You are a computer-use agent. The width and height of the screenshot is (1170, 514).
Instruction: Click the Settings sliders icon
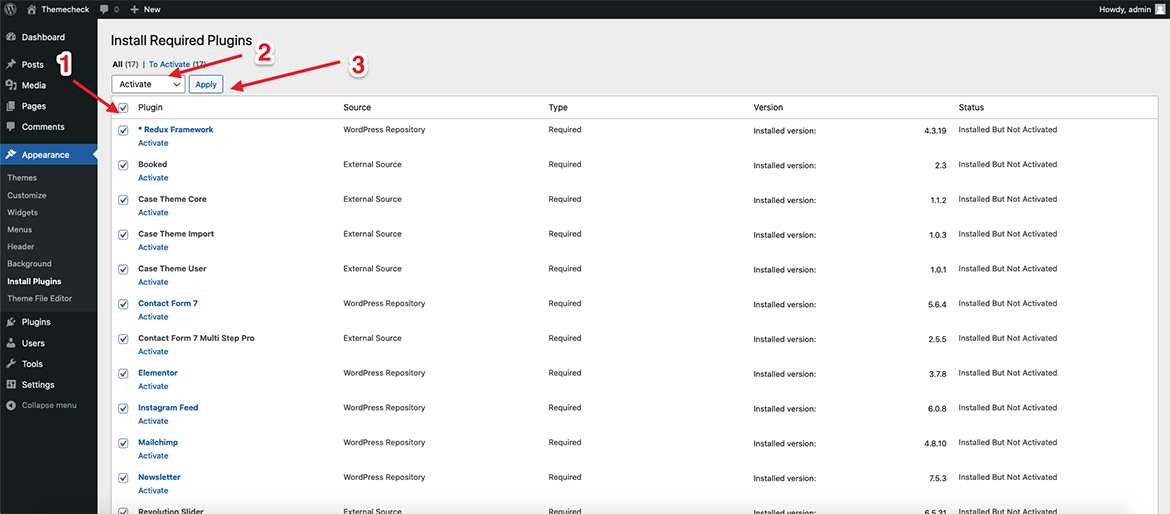pos(11,385)
